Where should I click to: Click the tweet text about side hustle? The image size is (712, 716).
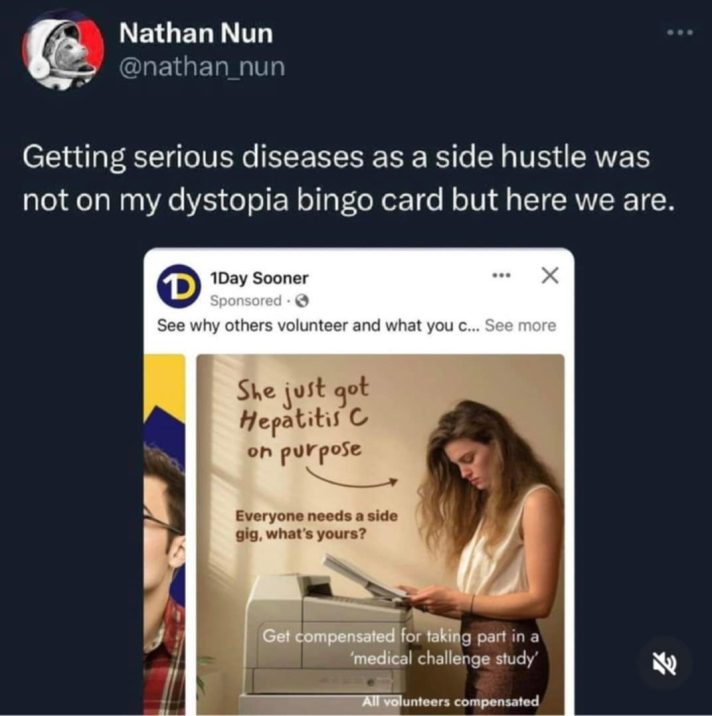348,179
